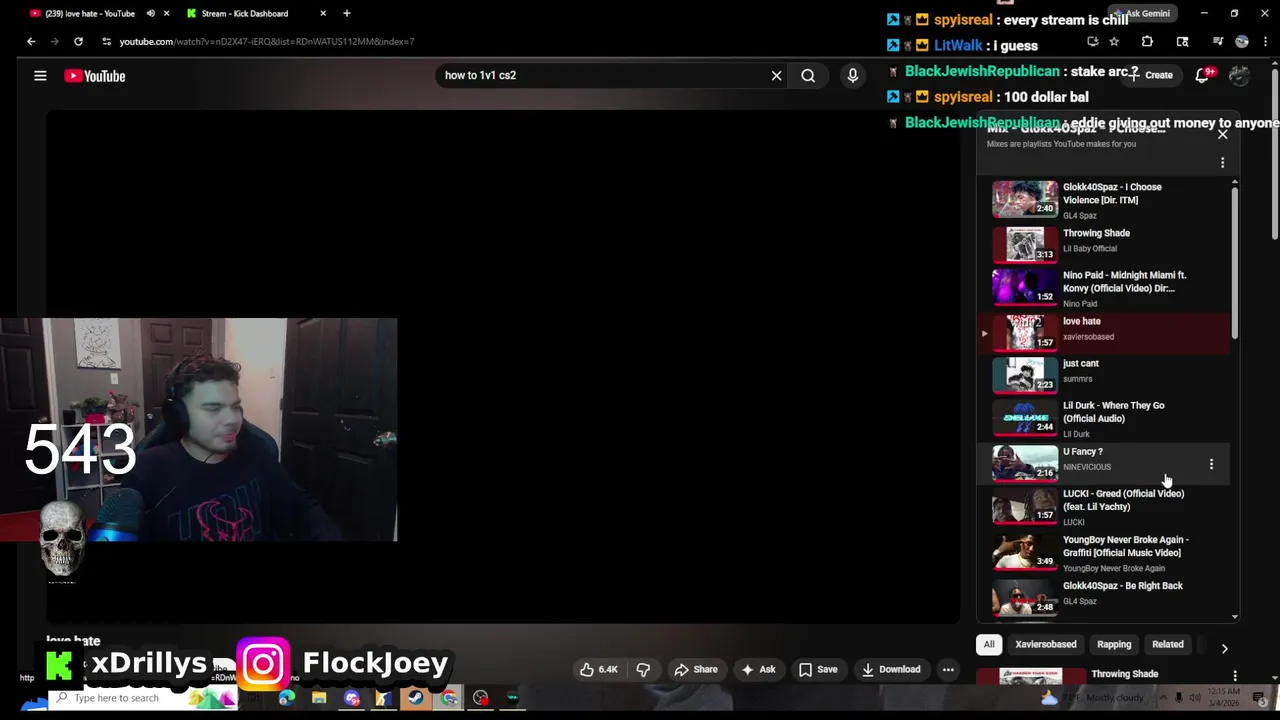The height and width of the screenshot is (720, 1280).
Task: Reload the current page
Action: [78, 41]
